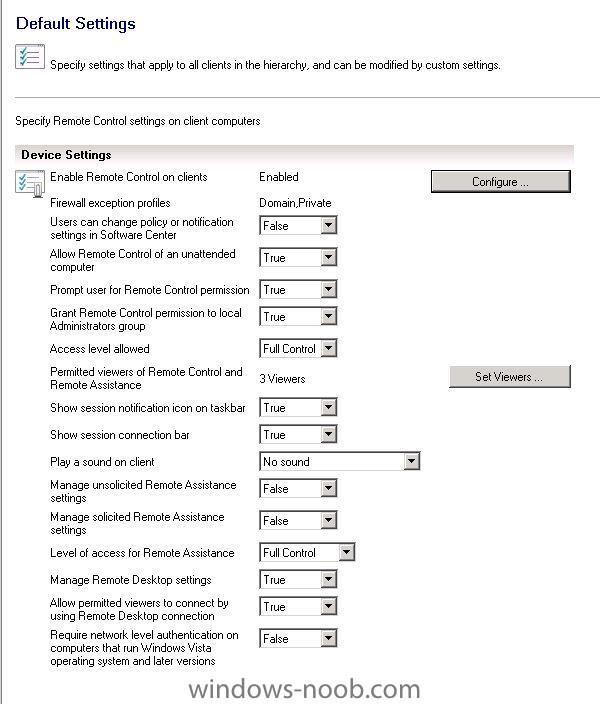Expand 'Manage Remote Desktop settings' dropdown
This screenshot has height=704, width=608.
[x=298, y=580]
